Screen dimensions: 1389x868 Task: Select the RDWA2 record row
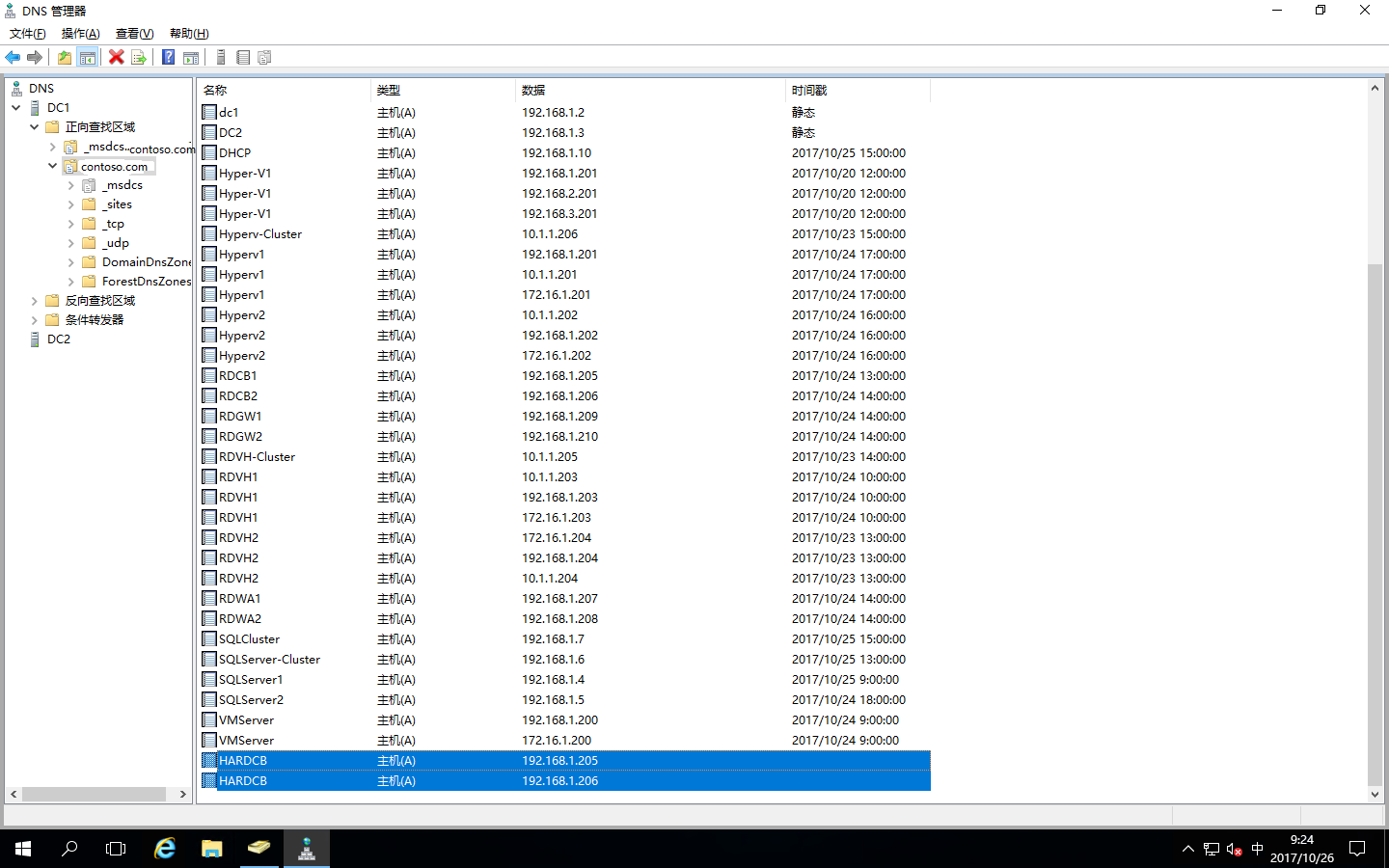point(565,619)
